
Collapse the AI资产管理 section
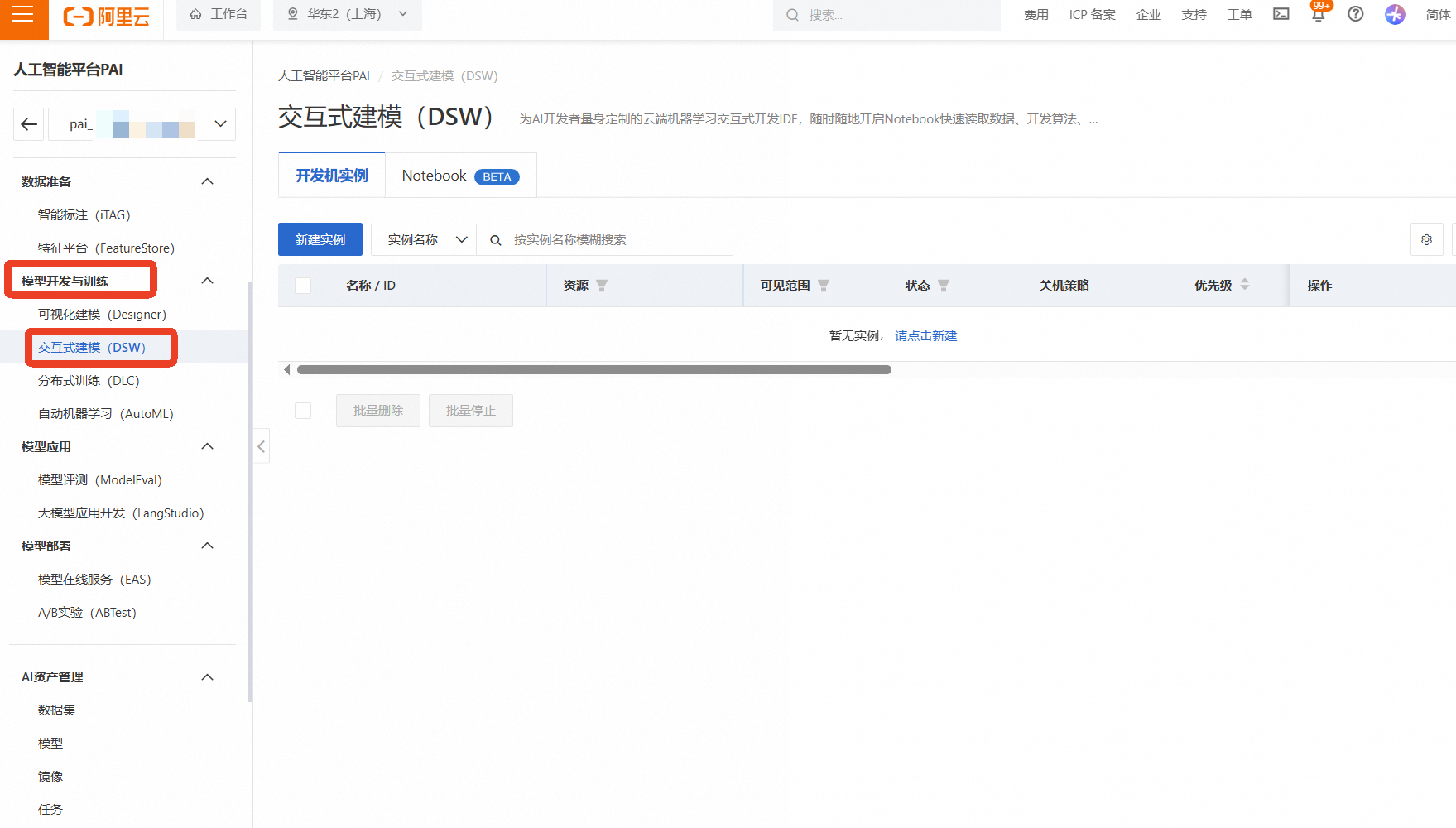(x=208, y=676)
